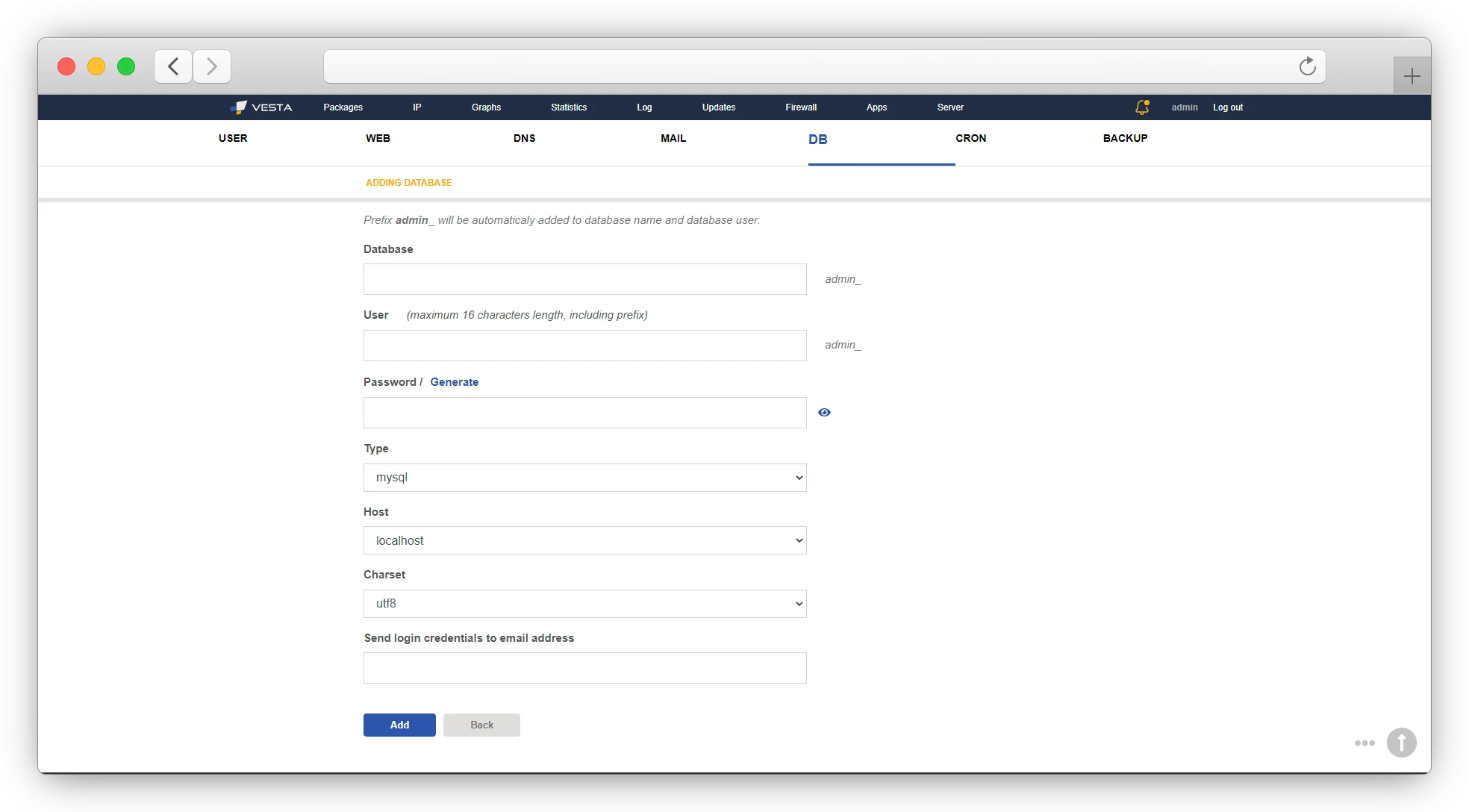Open the Firewall menu item
This screenshot has width=1469, height=812.
click(x=801, y=107)
